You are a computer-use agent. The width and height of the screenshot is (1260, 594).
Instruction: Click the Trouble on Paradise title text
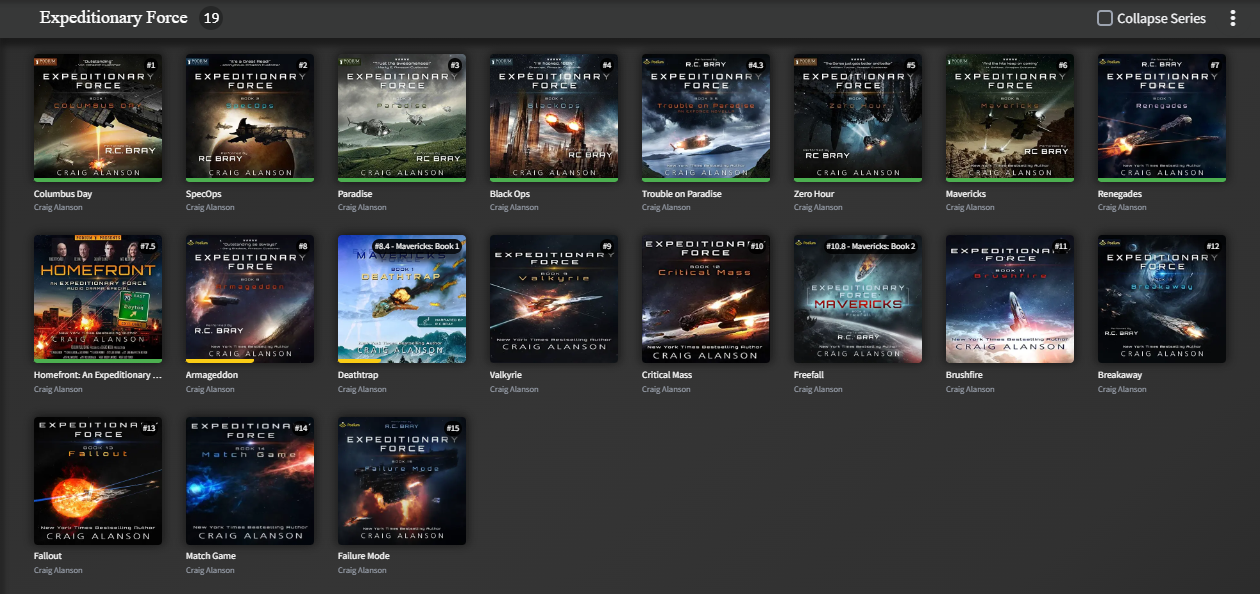(x=682, y=194)
